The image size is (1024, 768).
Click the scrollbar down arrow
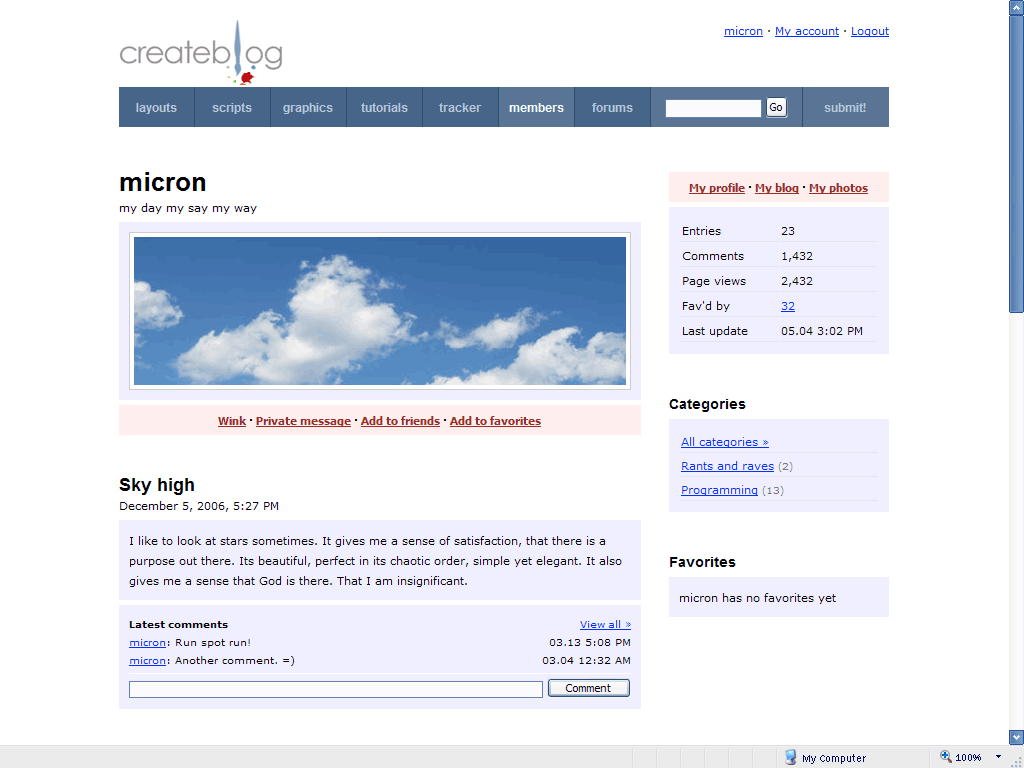1016,737
